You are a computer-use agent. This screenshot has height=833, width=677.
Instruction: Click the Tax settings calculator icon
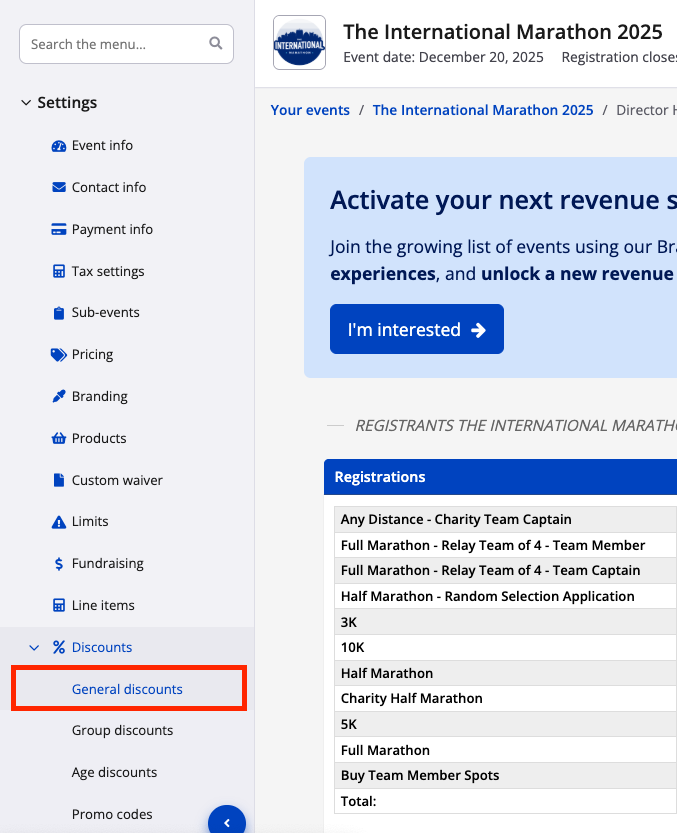pyautogui.click(x=59, y=272)
